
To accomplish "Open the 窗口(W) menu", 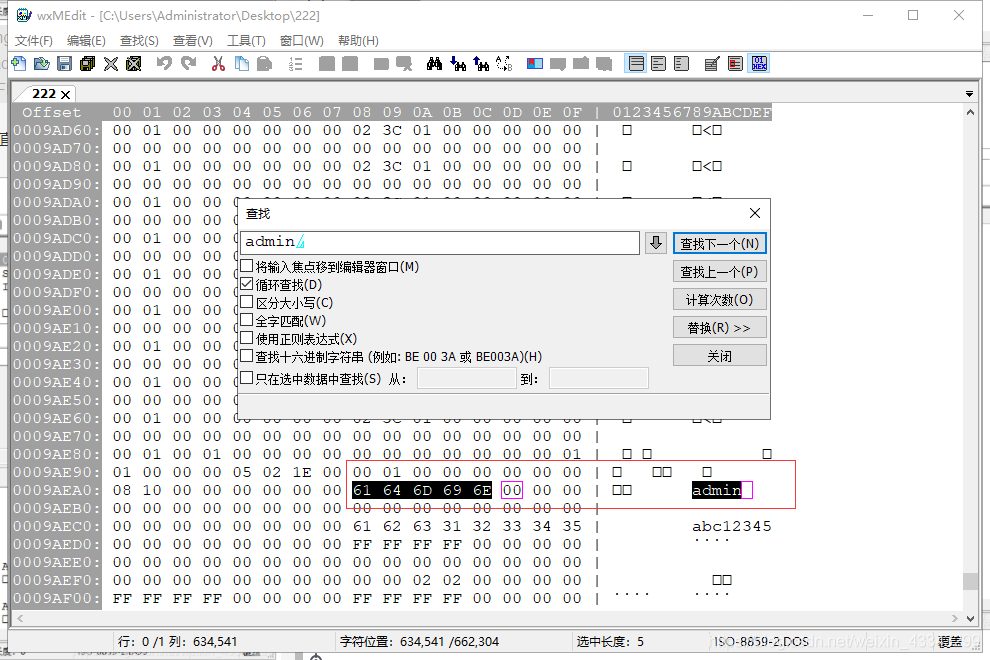I will [x=302, y=40].
